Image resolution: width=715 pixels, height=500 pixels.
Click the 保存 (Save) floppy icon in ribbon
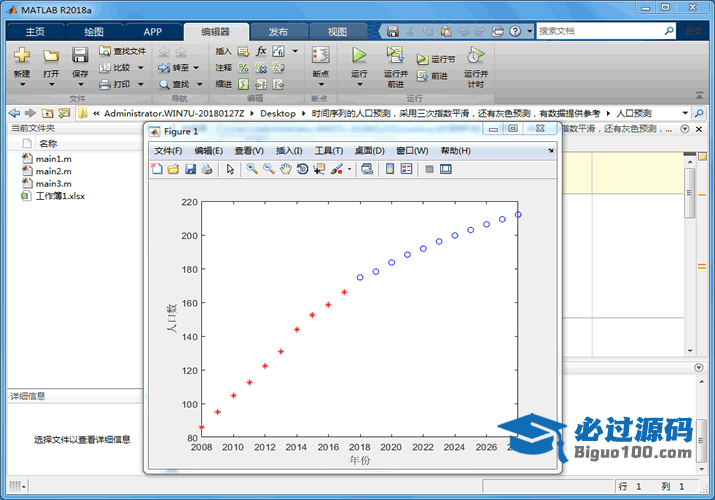(80, 56)
